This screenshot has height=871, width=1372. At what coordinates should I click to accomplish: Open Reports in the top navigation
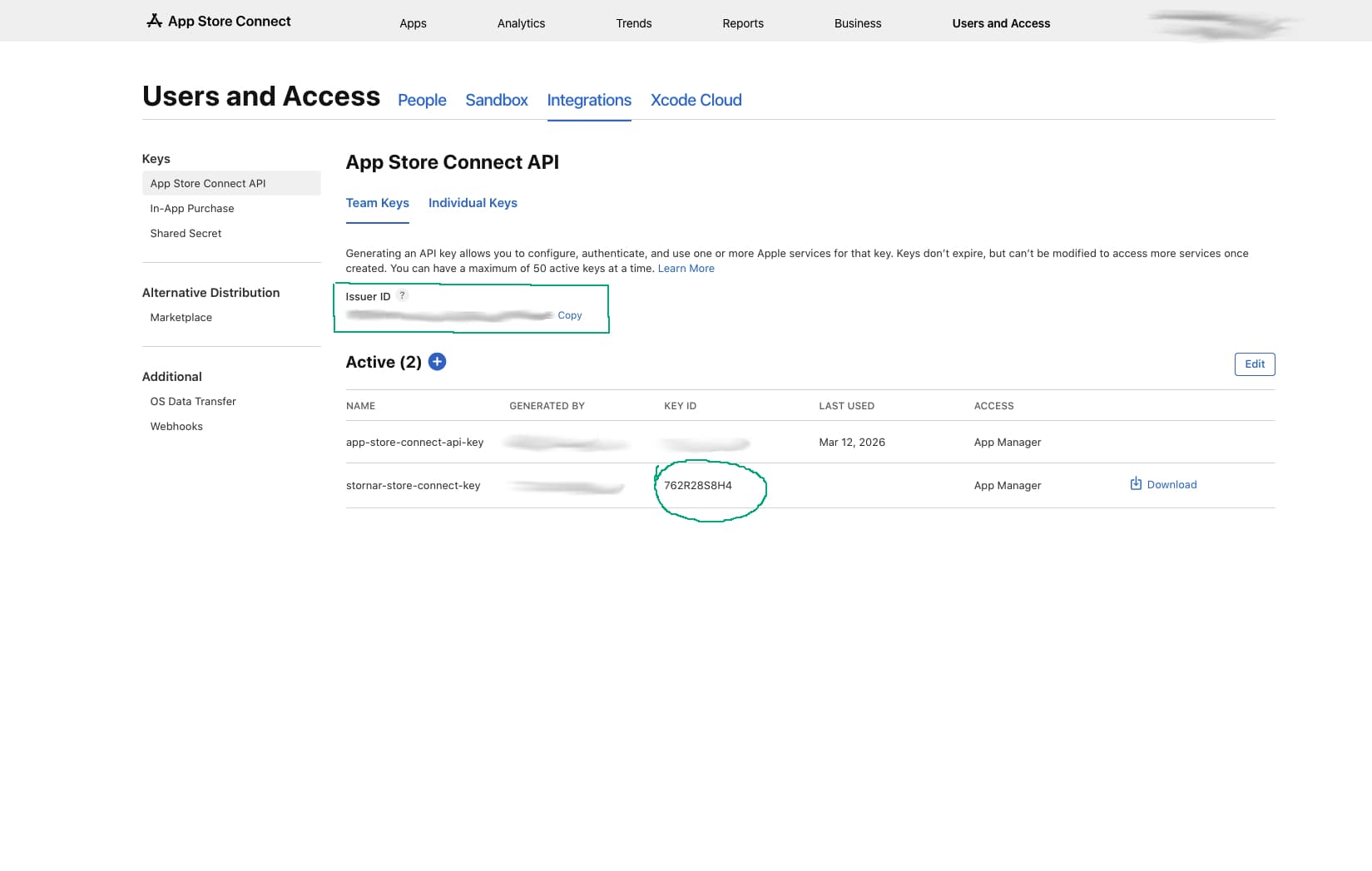coord(743,23)
